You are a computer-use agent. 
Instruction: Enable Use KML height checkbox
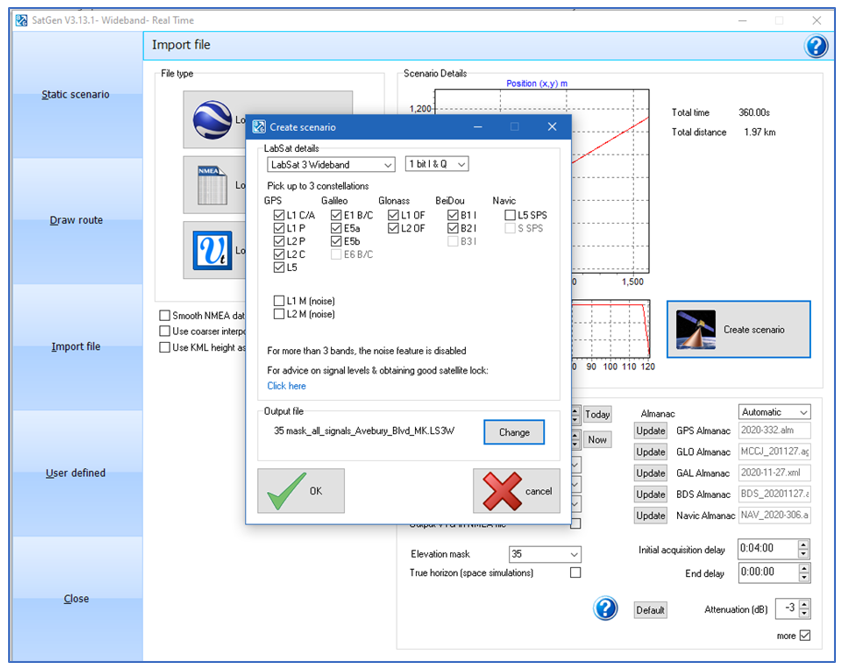click(x=165, y=347)
